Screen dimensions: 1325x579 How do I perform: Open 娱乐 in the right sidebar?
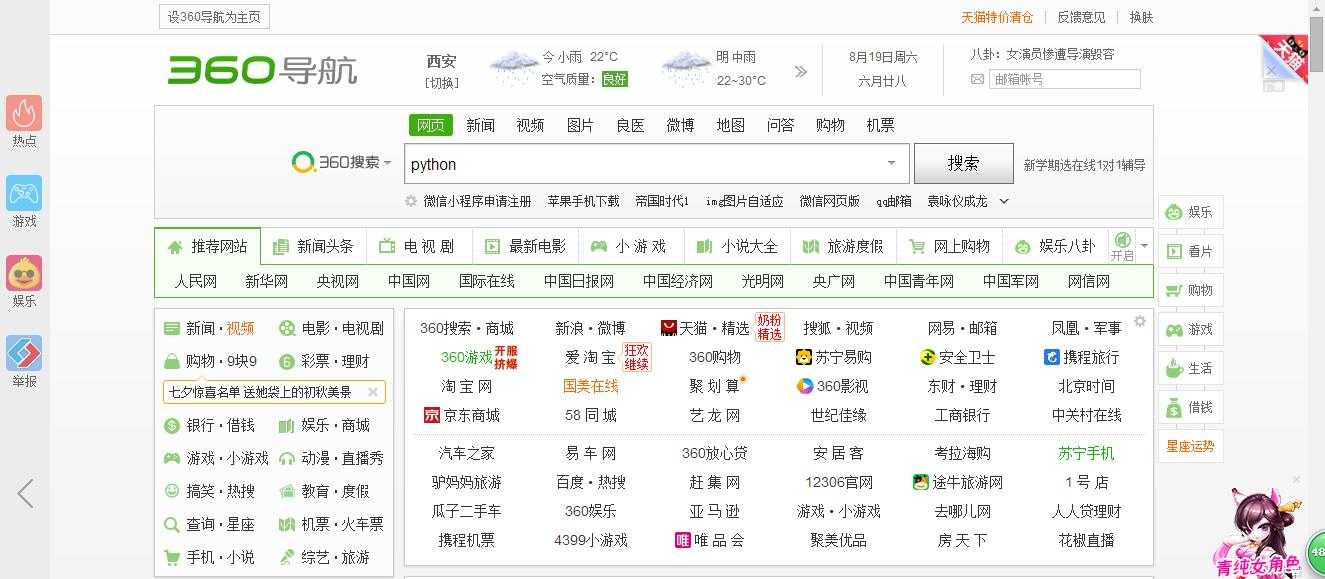(1190, 212)
